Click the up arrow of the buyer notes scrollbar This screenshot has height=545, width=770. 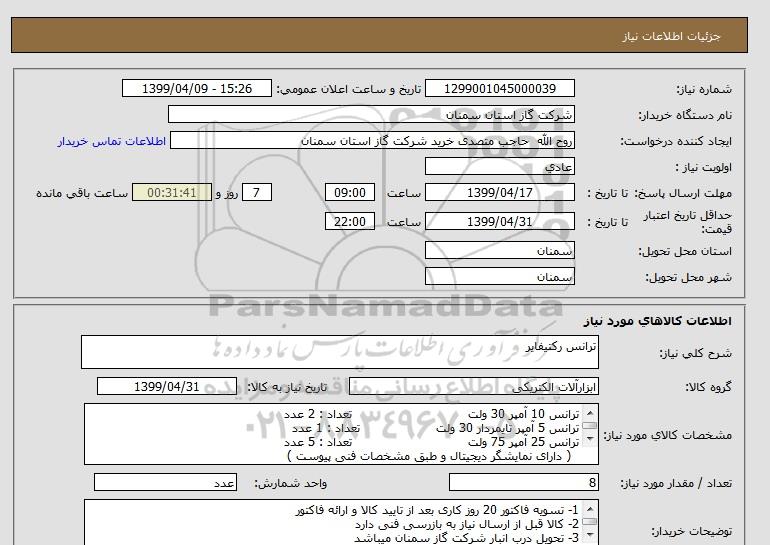click(590, 509)
